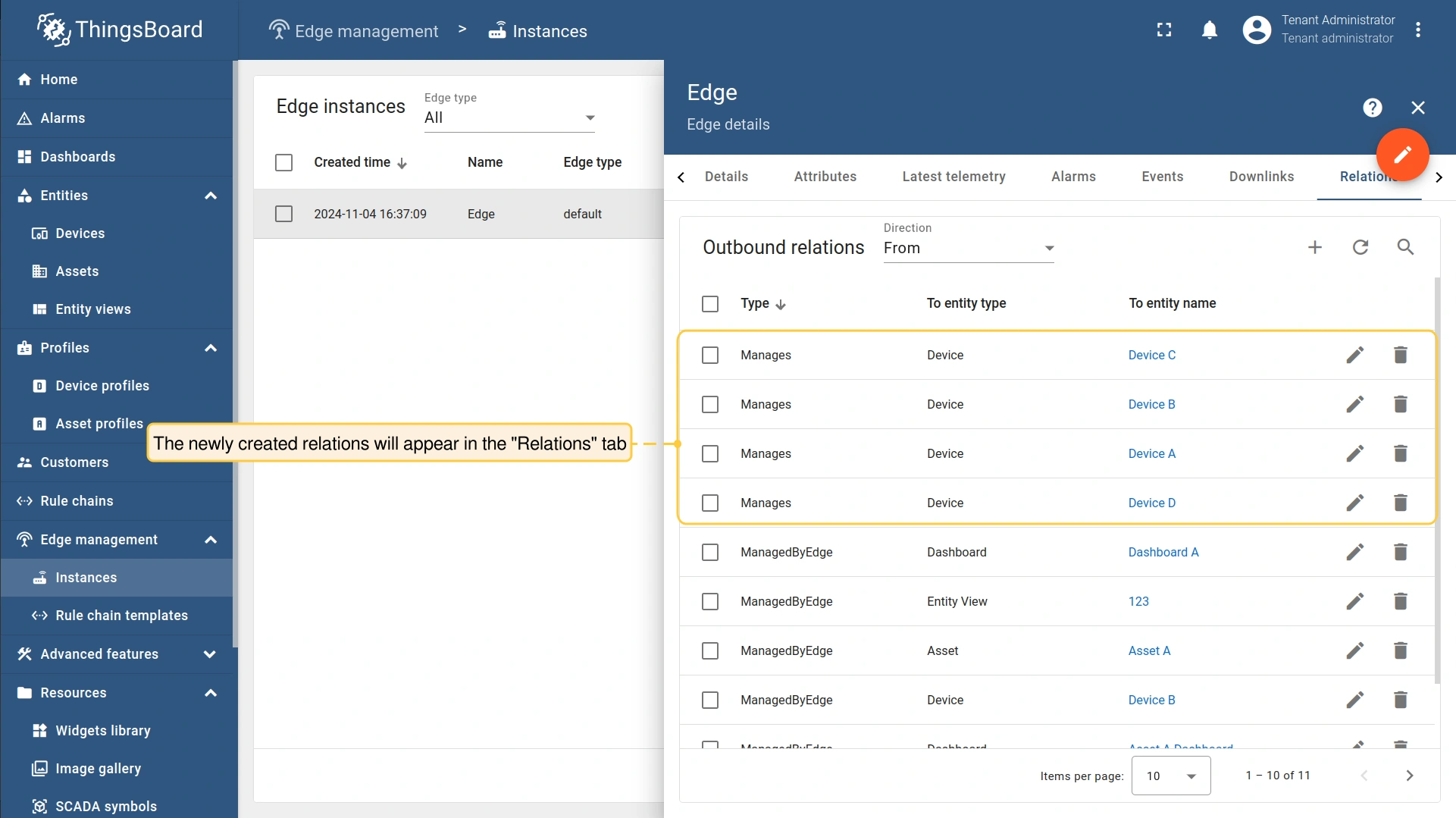The image size is (1456, 818).
Task: Click the orange edit pencil button
Action: click(x=1402, y=155)
